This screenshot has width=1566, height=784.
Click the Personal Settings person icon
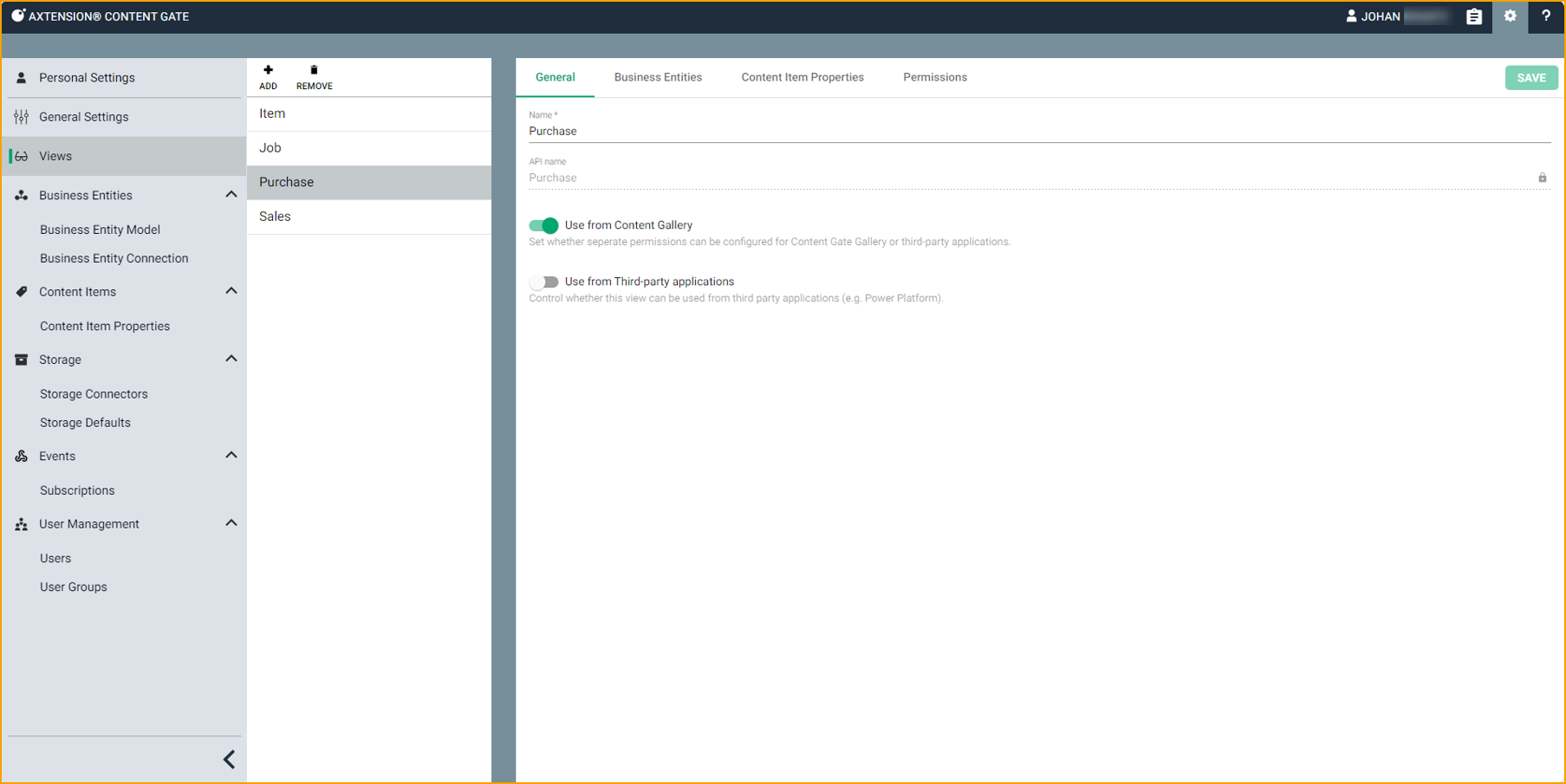coord(22,78)
